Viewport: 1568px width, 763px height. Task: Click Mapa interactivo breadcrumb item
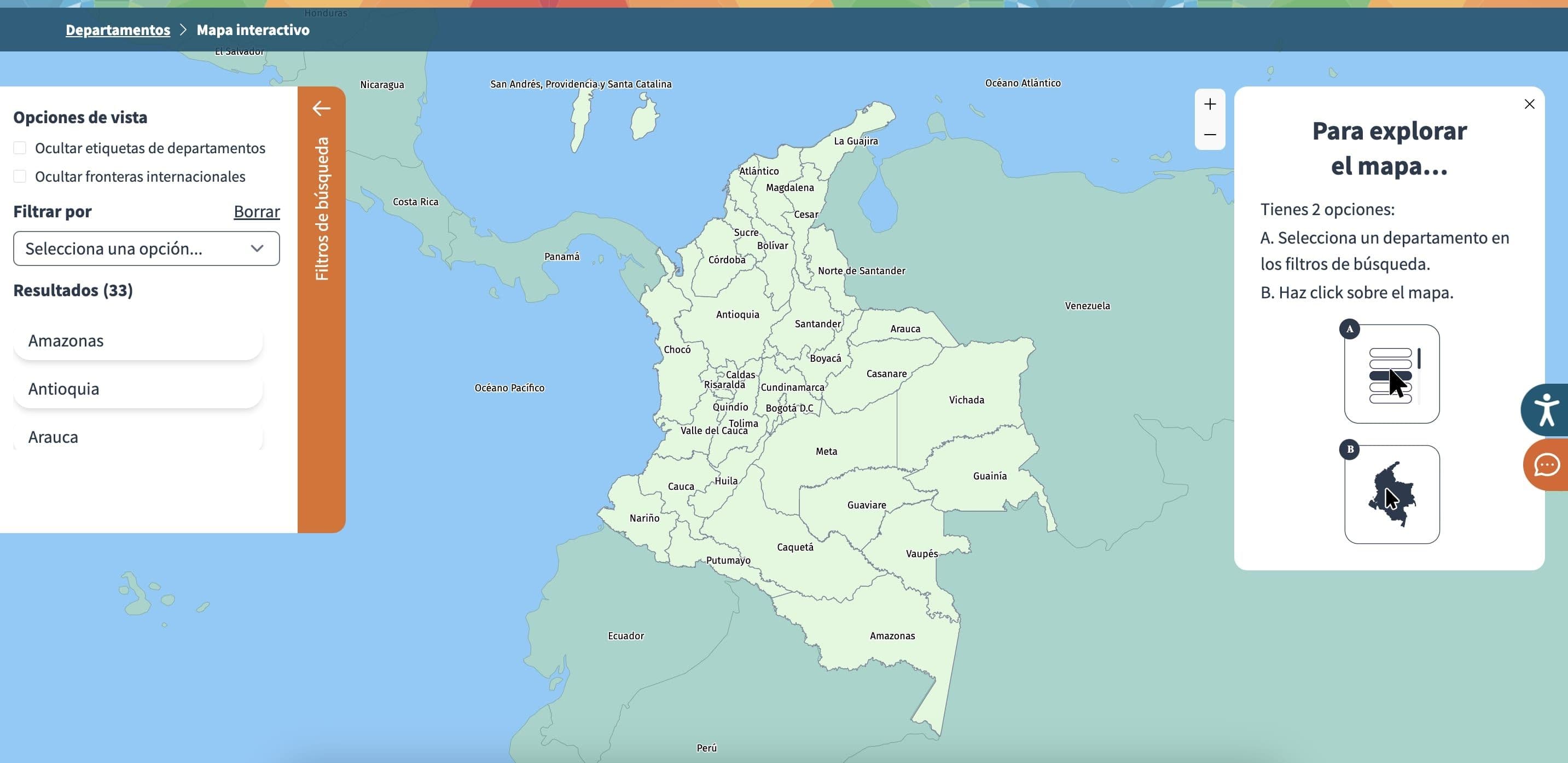(253, 30)
